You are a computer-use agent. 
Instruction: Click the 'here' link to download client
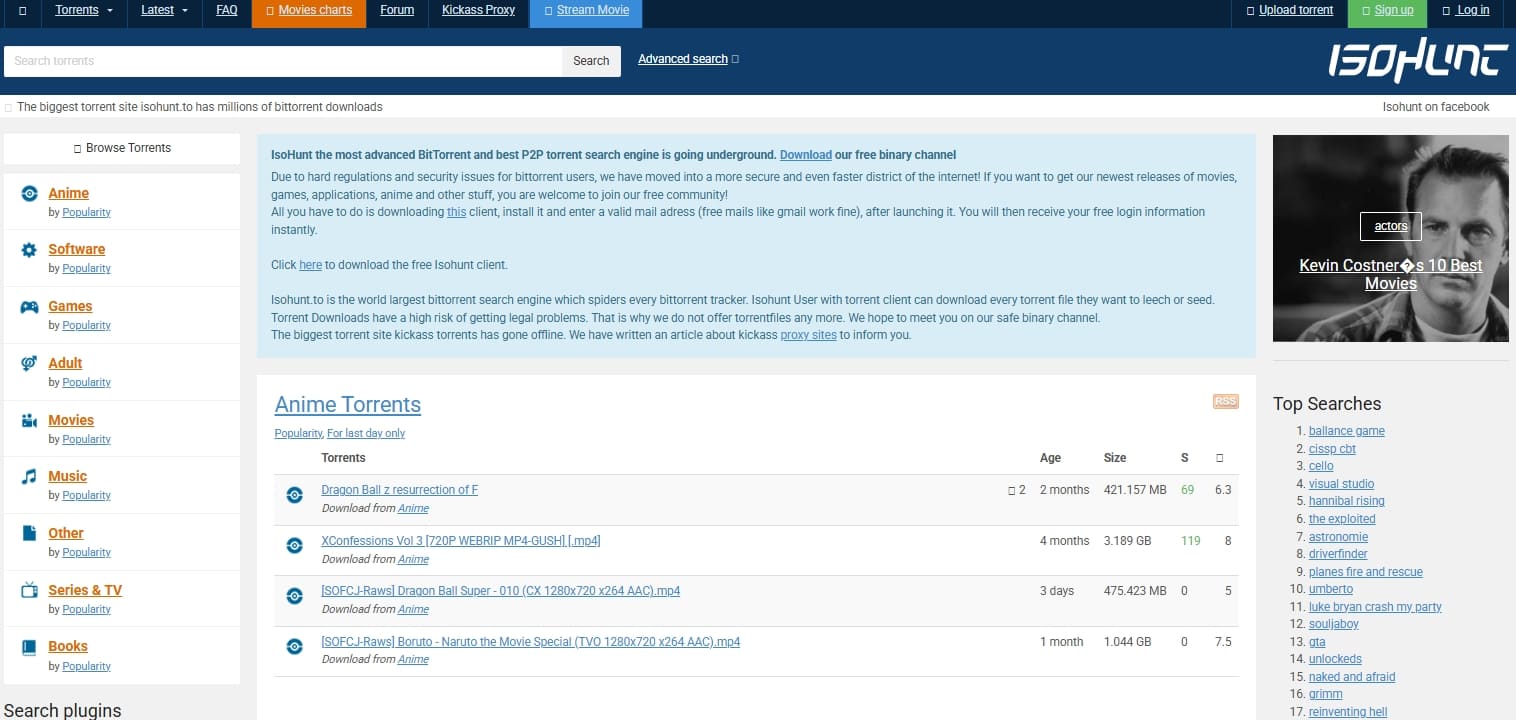[x=310, y=265]
